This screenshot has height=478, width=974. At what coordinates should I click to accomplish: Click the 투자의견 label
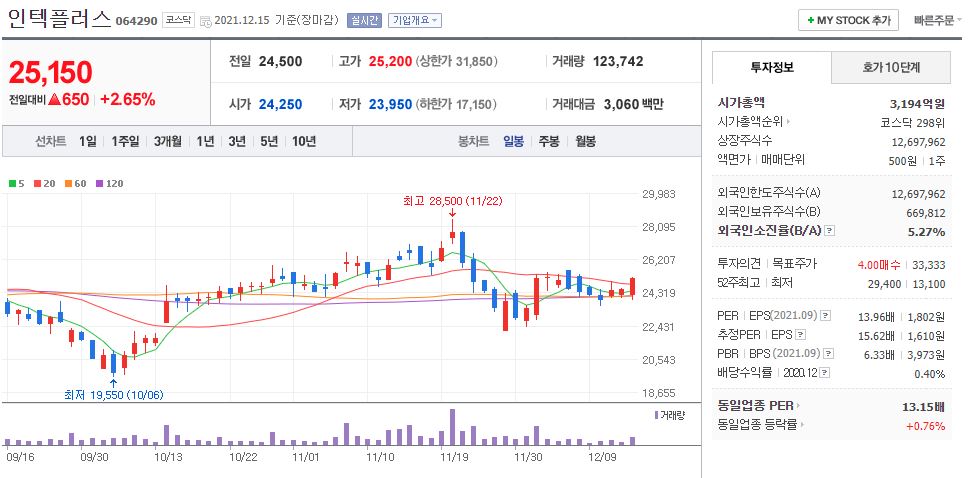(738, 264)
